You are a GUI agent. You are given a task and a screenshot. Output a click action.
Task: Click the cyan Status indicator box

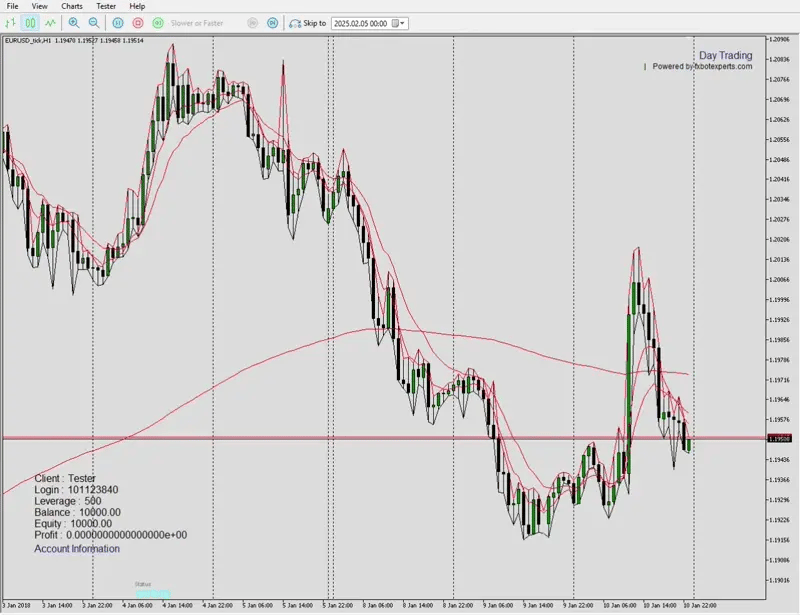(x=153, y=594)
